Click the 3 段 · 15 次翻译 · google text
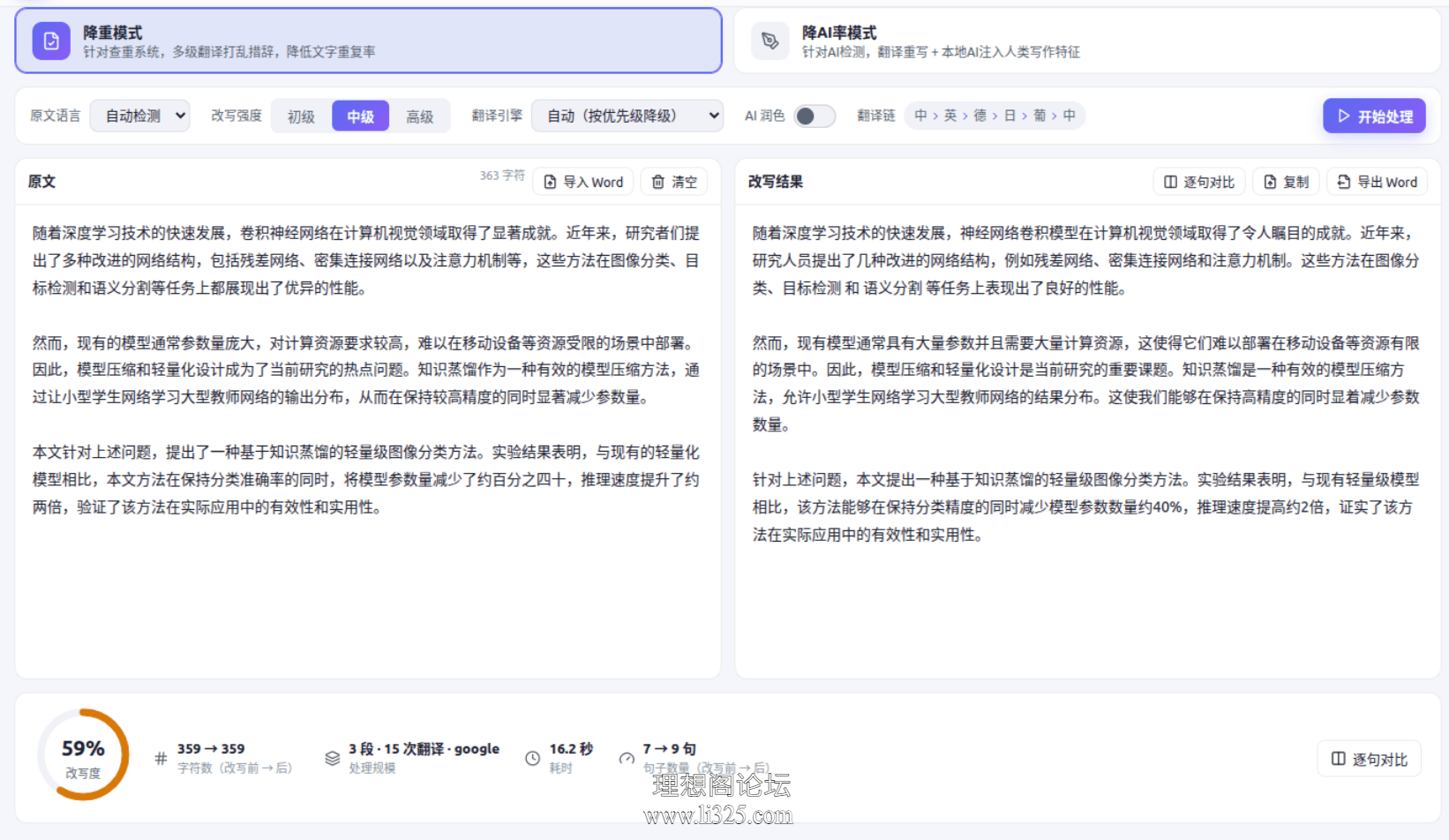The image size is (1449, 840). tap(424, 748)
